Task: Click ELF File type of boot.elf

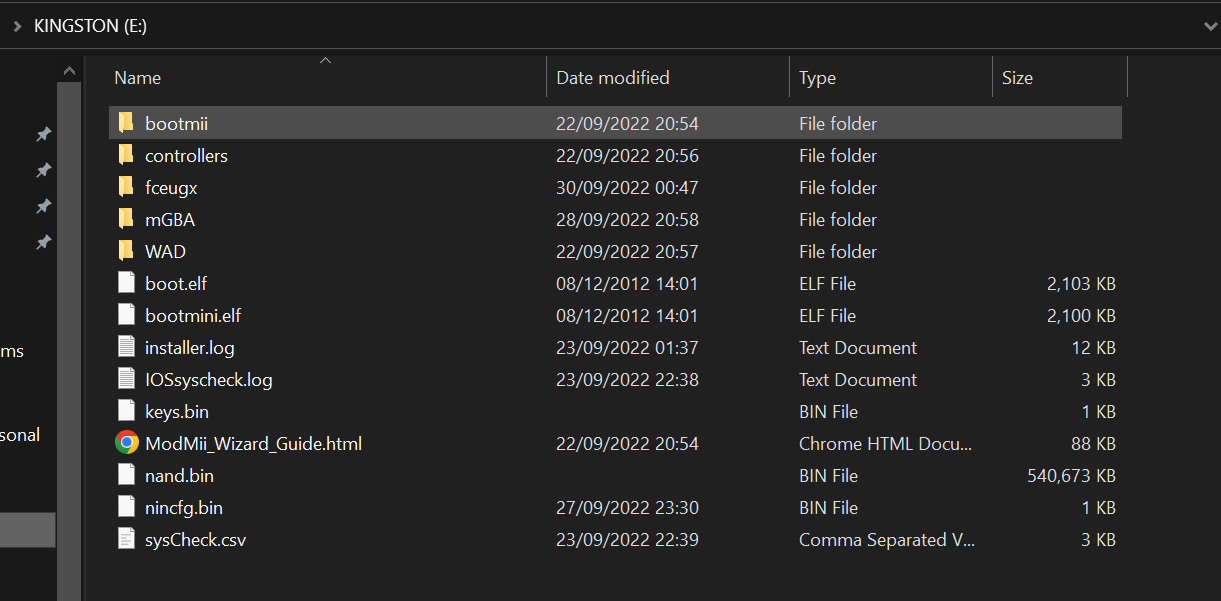Action: click(x=827, y=284)
